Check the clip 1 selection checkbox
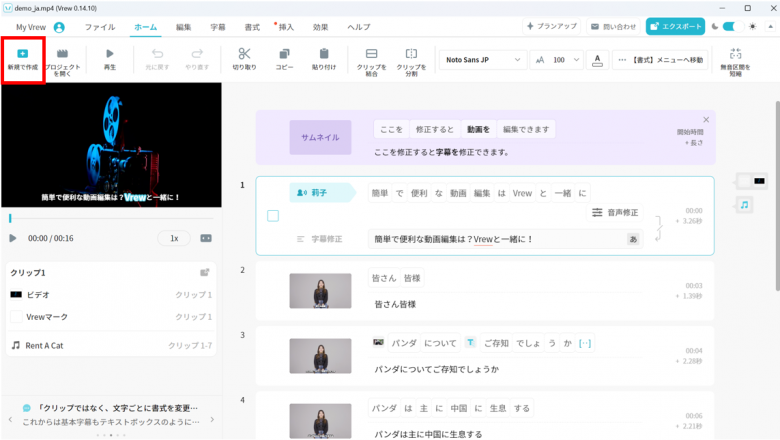Viewport: 780px width, 440px height. pyautogui.click(x=273, y=216)
